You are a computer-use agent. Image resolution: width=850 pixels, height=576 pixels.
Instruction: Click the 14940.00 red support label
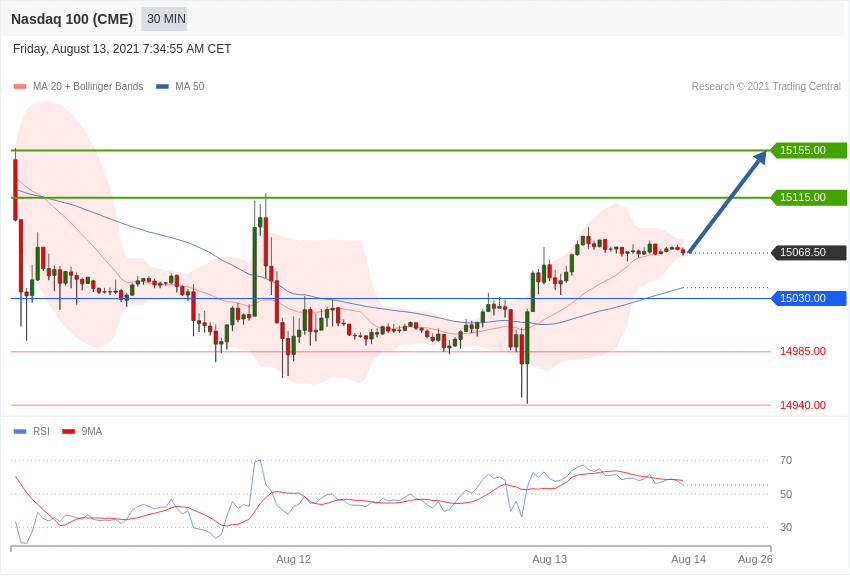coord(802,405)
